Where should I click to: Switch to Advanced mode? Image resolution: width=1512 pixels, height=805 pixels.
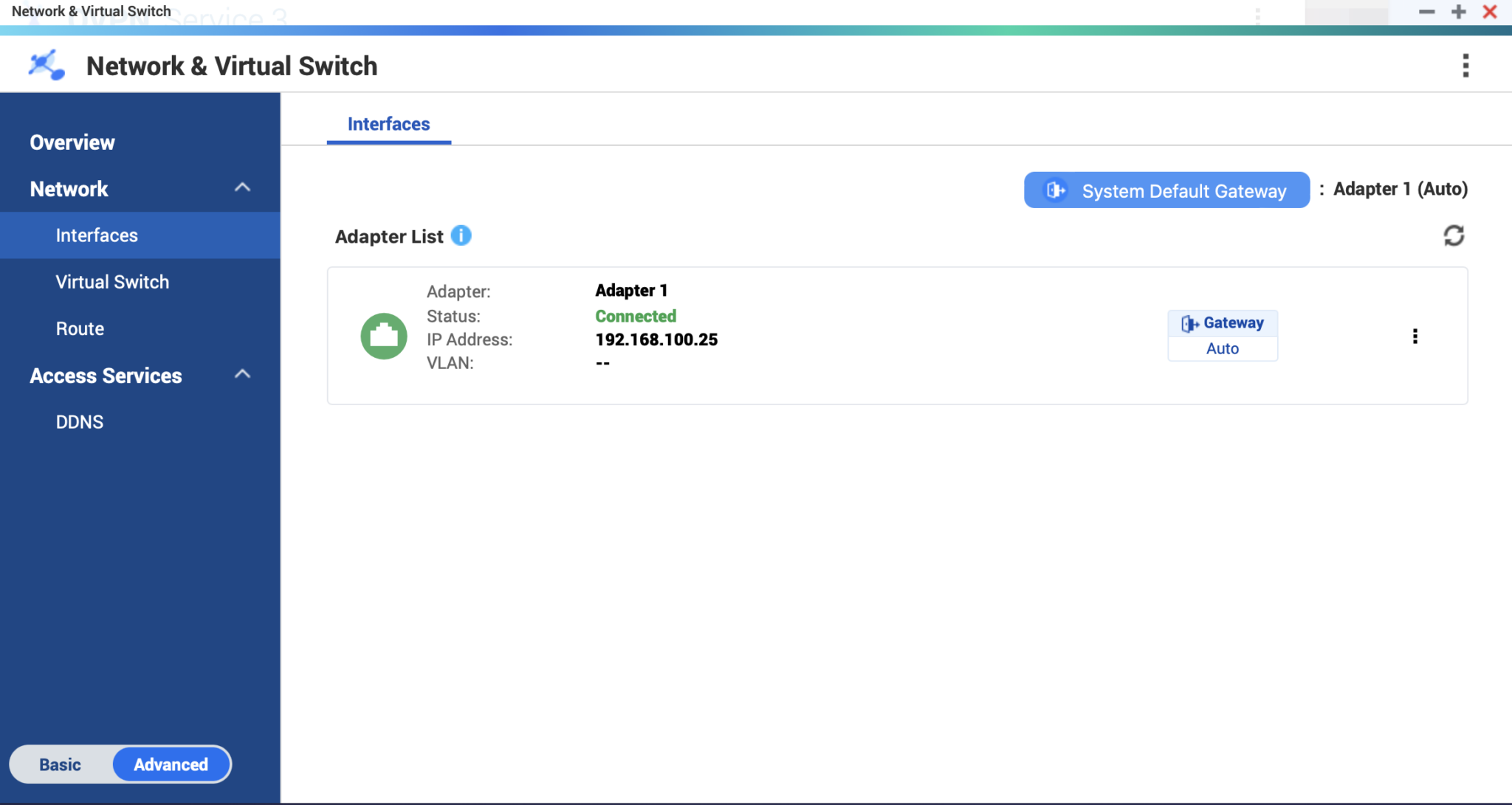(x=170, y=764)
